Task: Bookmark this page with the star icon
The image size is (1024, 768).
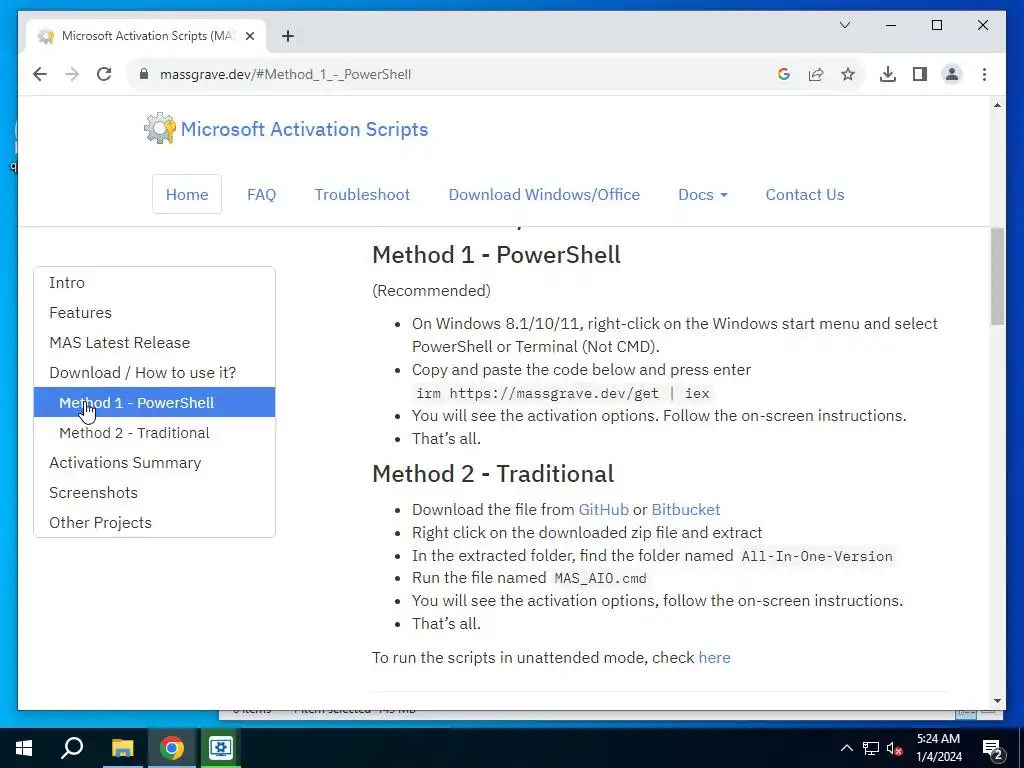Action: point(848,74)
